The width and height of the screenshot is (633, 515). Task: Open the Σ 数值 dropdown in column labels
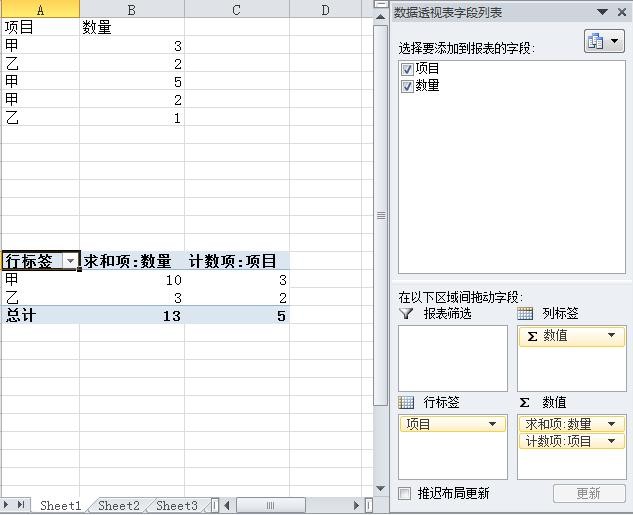(612, 335)
